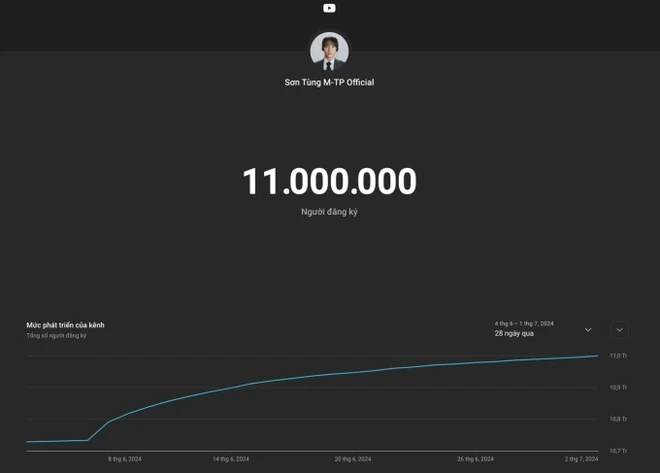The image size is (660, 473).
Task: Open the "28 ngày qua" date range dropdown
Action: coord(514,333)
